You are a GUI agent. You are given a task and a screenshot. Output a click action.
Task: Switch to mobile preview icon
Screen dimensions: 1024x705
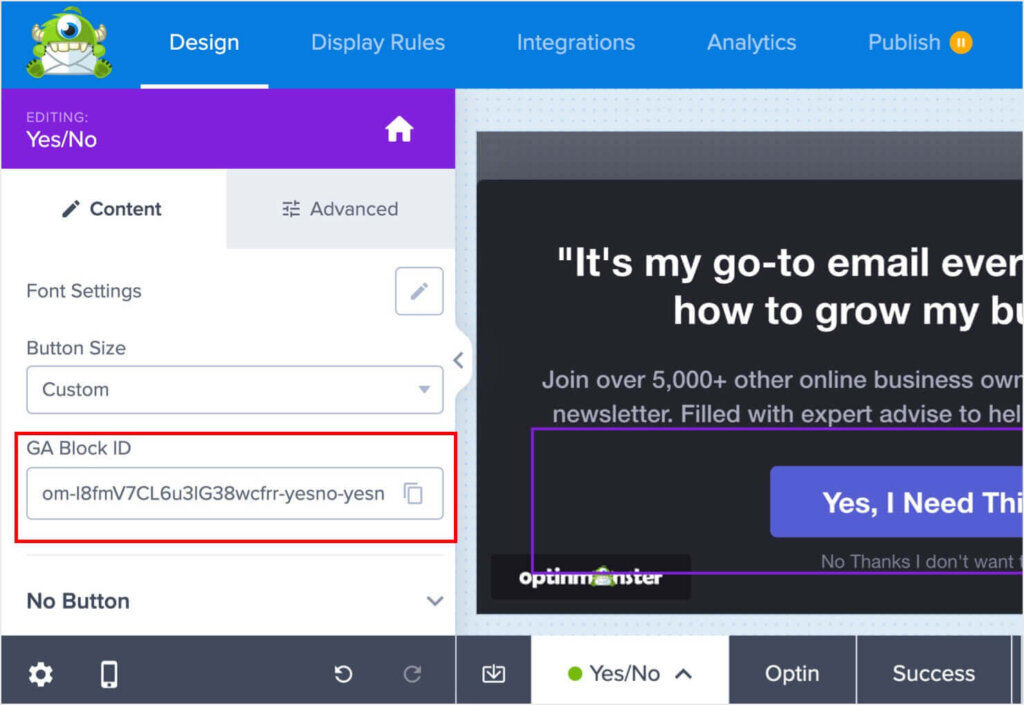(x=109, y=674)
